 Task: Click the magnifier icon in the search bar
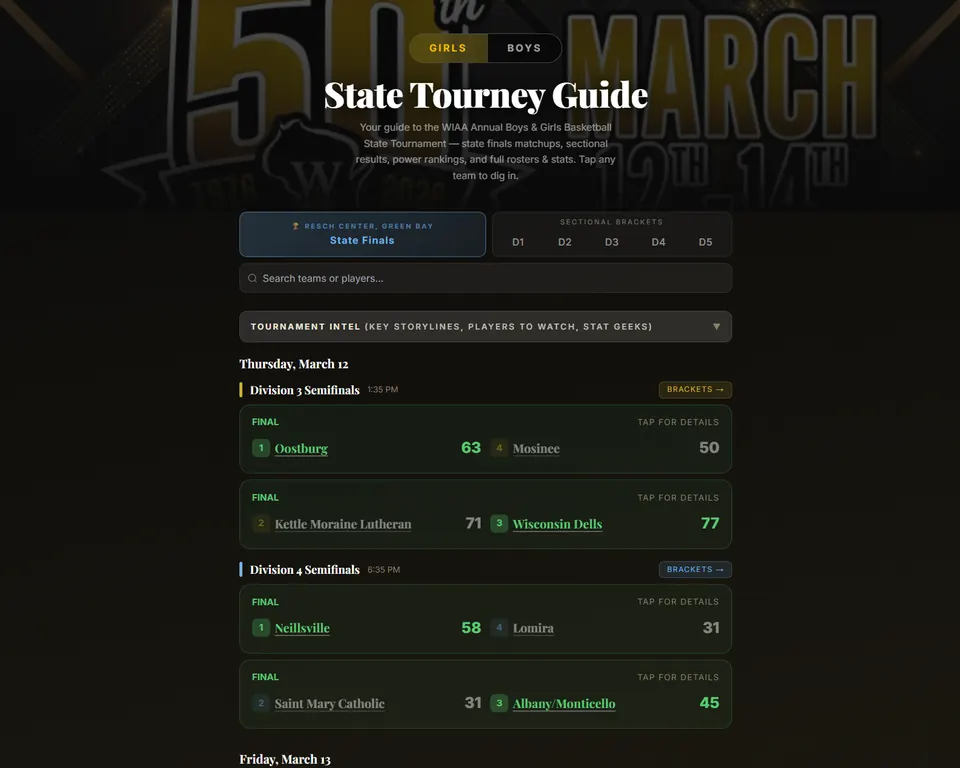[x=252, y=278]
